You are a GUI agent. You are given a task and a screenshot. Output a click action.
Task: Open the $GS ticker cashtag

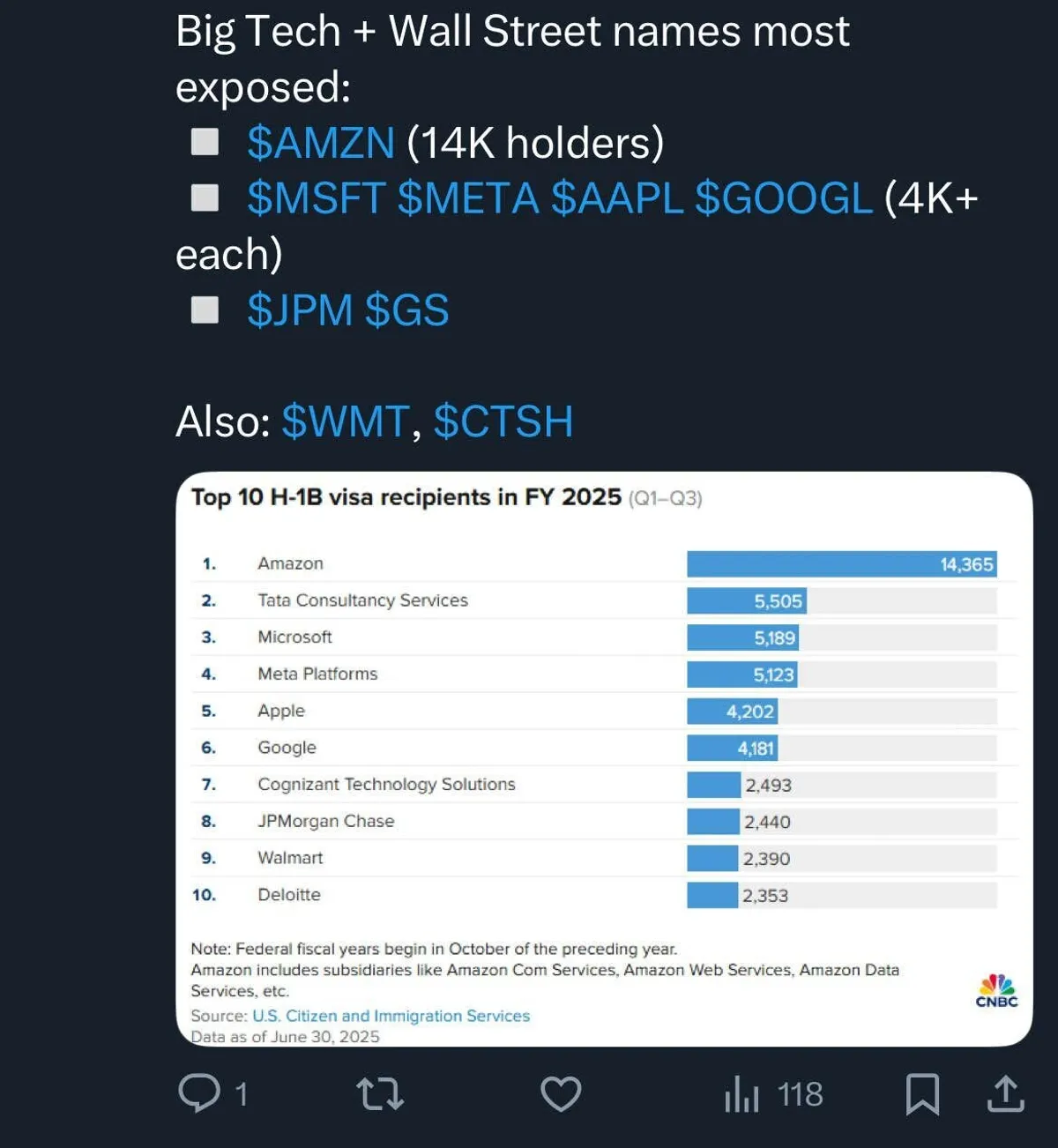407,310
